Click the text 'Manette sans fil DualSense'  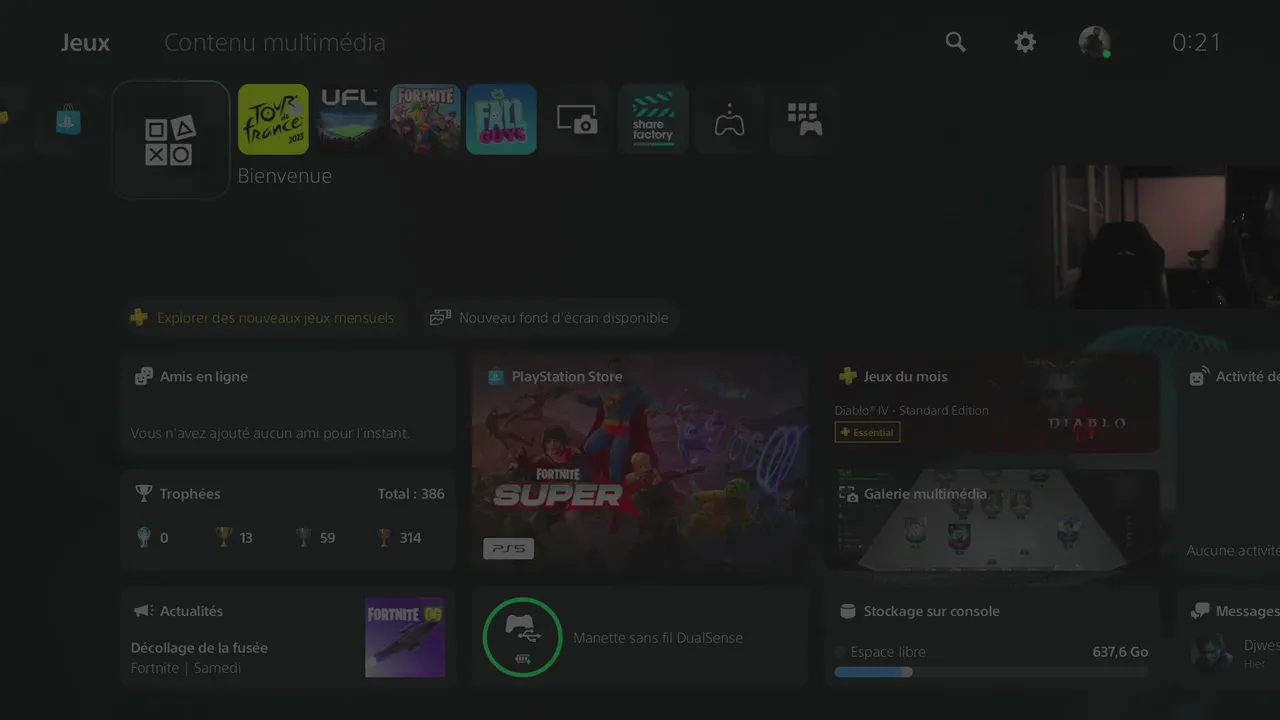pos(658,638)
